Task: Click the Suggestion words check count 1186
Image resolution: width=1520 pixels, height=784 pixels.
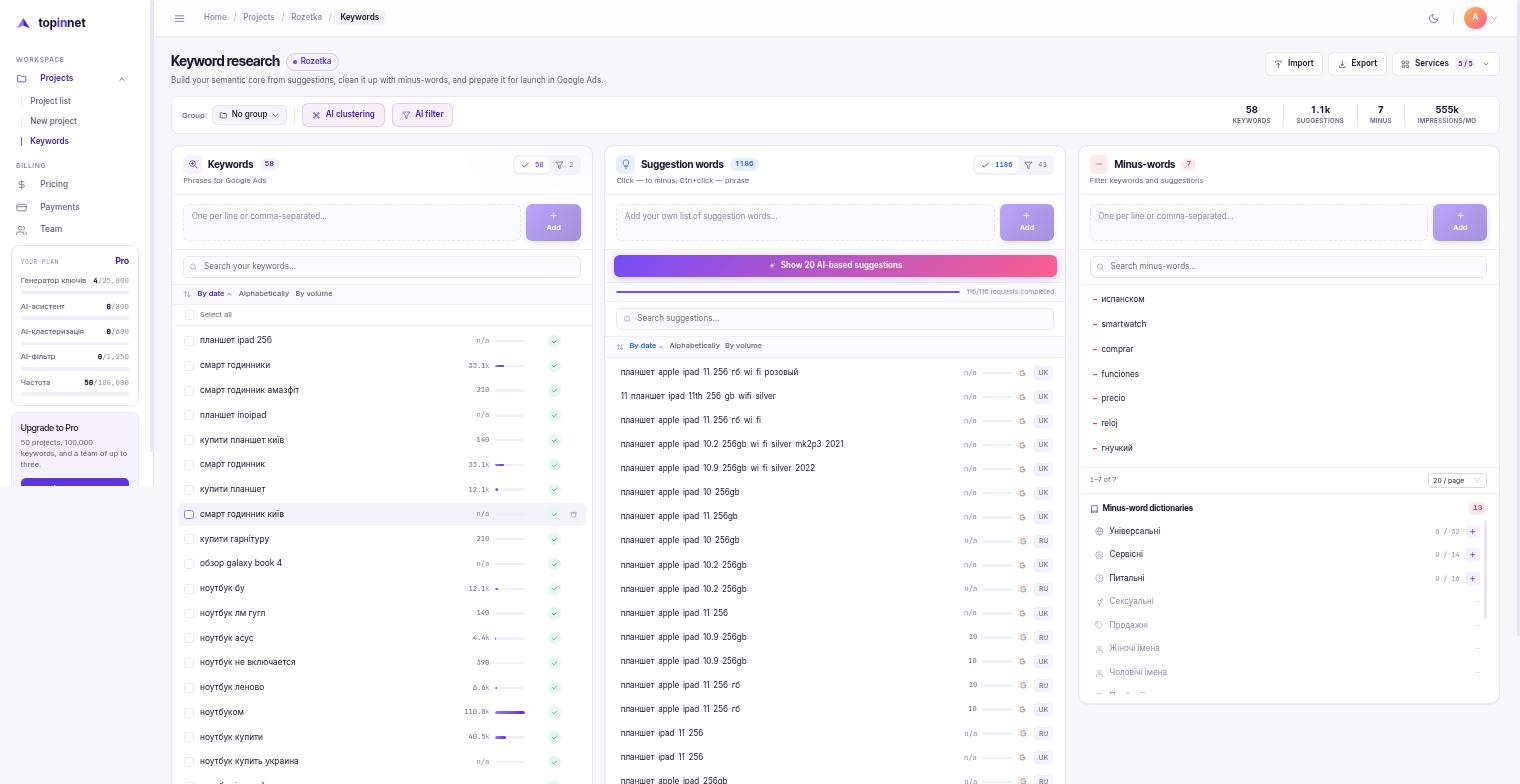Action: 996,165
